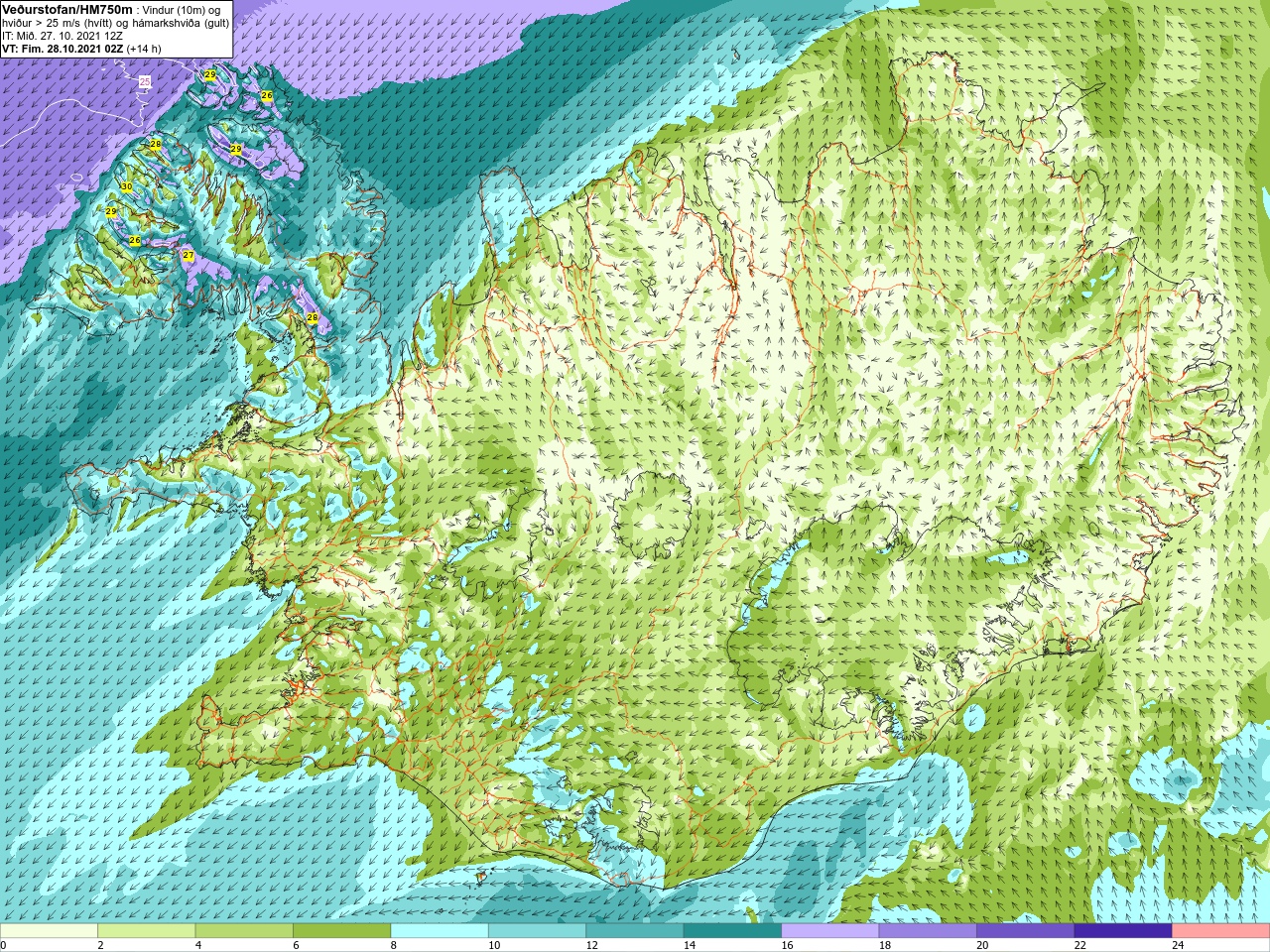Click the legend tick label "18"
Viewport: 1270px width, 952px height.
pos(885,945)
